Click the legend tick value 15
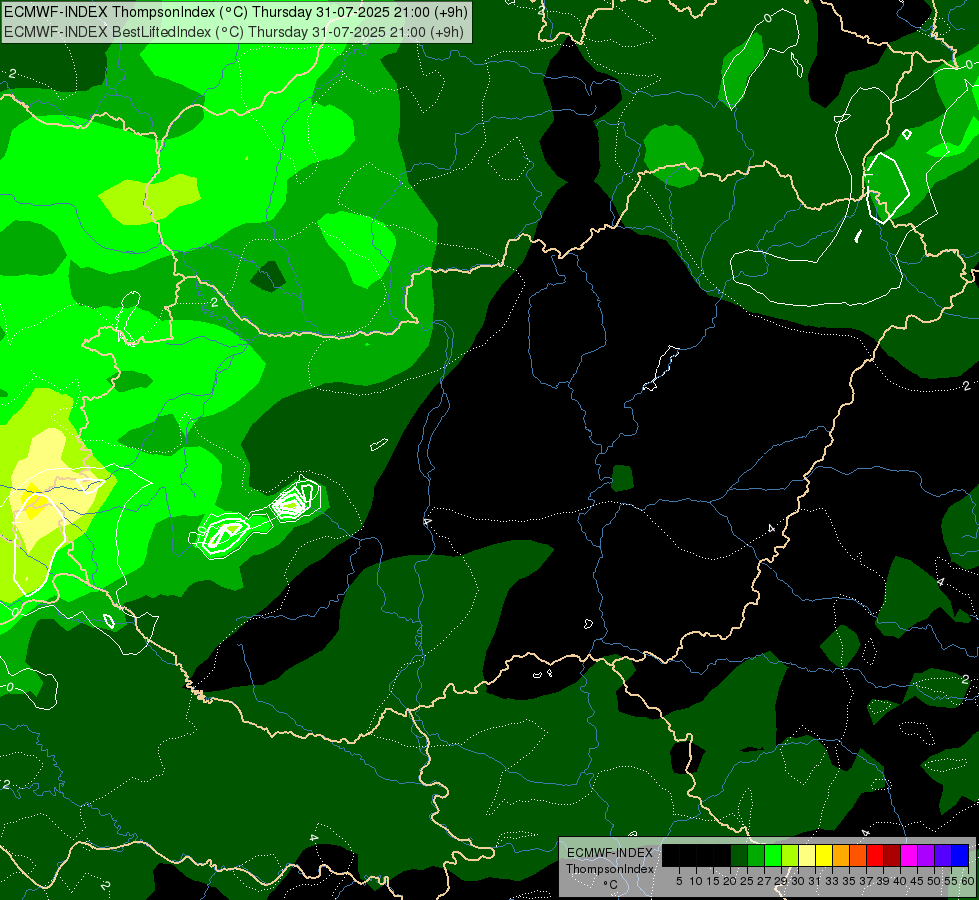Image resolution: width=979 pixels, height=900 pixels. (713, 881)
